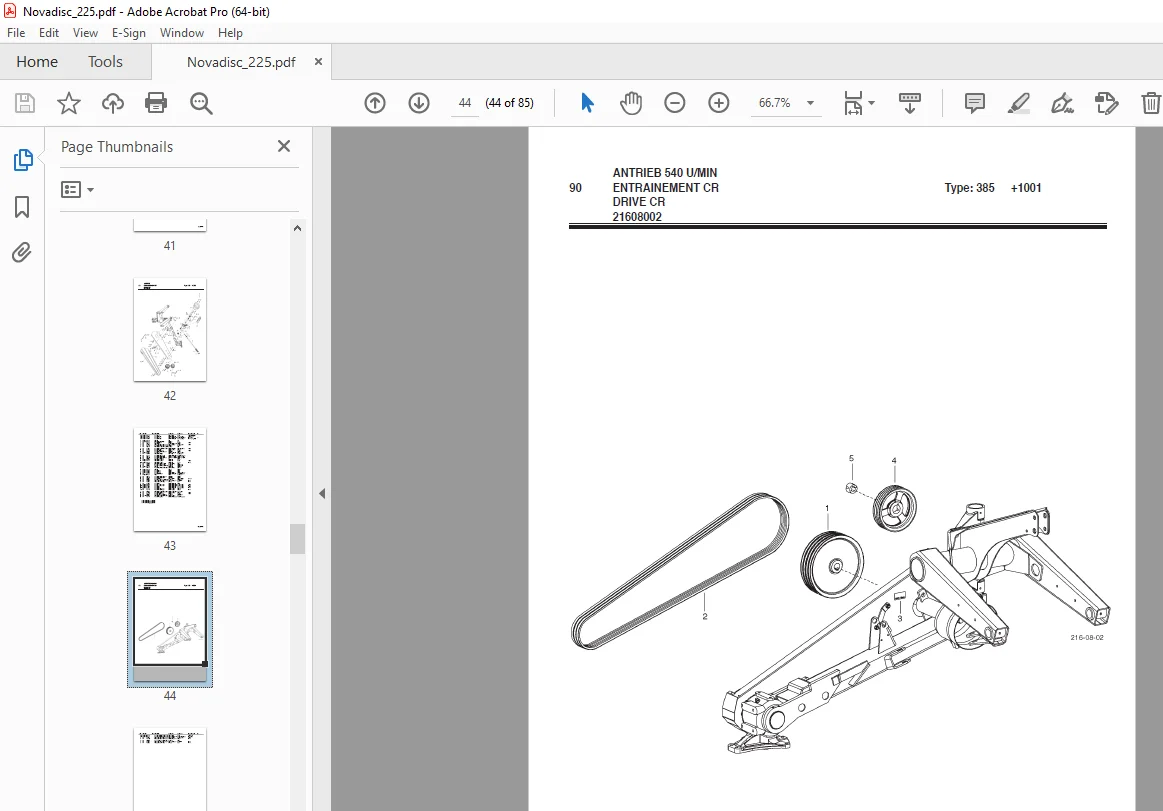The image size is (1163, 811).
Task: Click the 'Page Thumbnails' panel title
Action: click(116, 147)
